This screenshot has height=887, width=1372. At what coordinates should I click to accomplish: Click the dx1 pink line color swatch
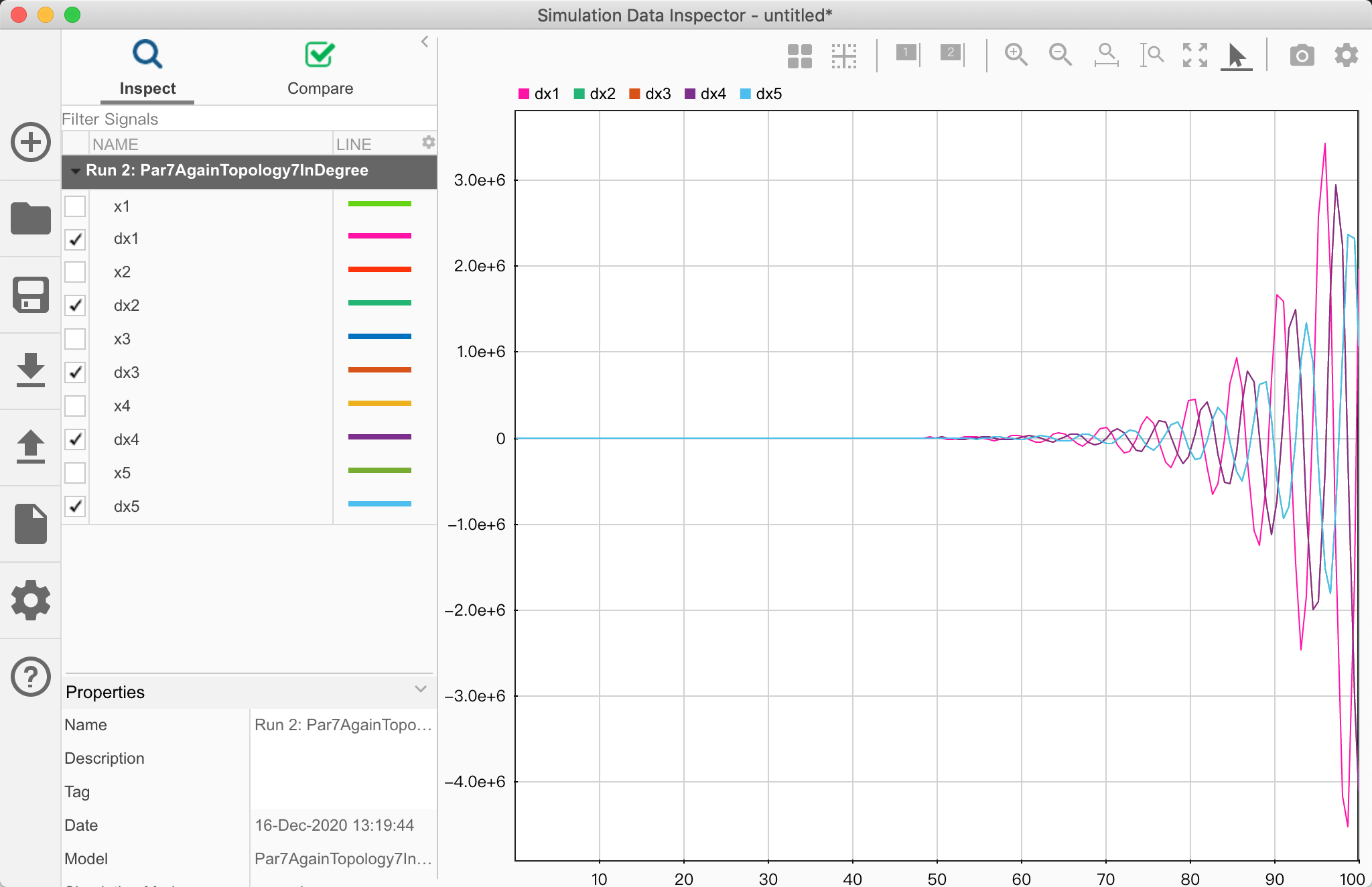(379, 236)
